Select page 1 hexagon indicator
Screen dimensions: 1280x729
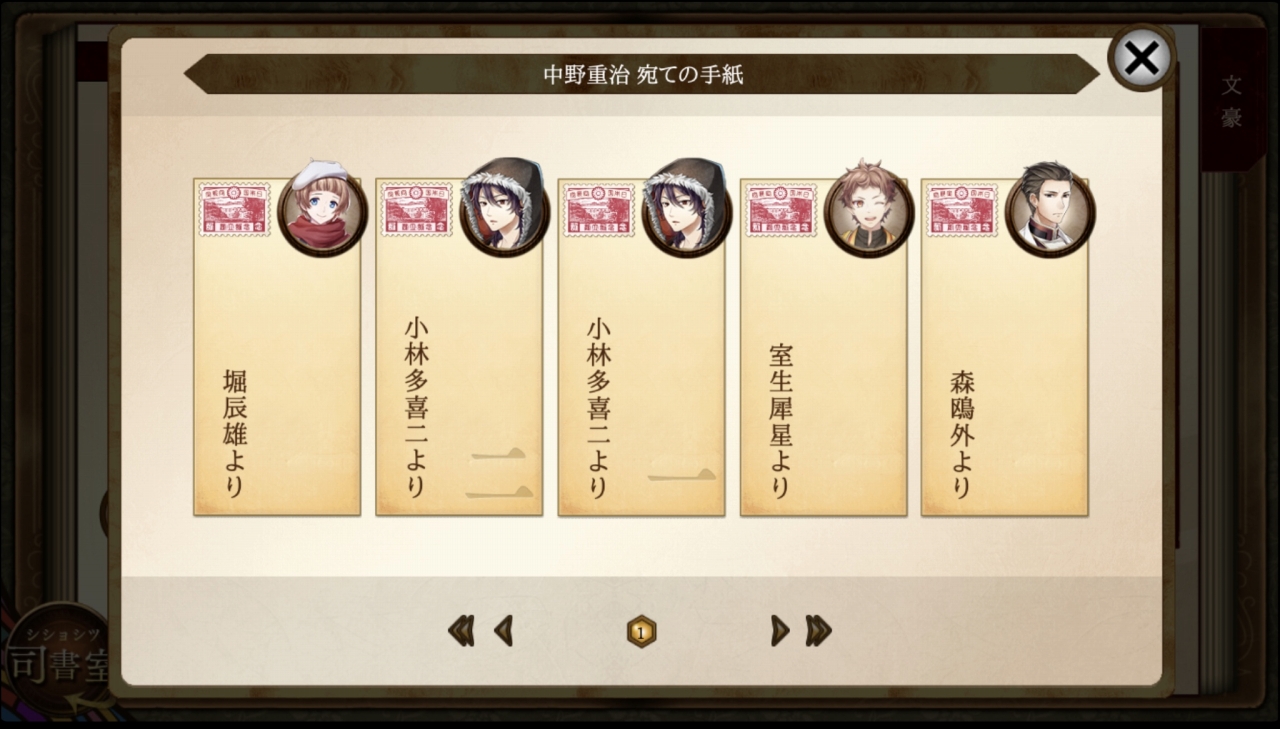click(x=641, y=632)
